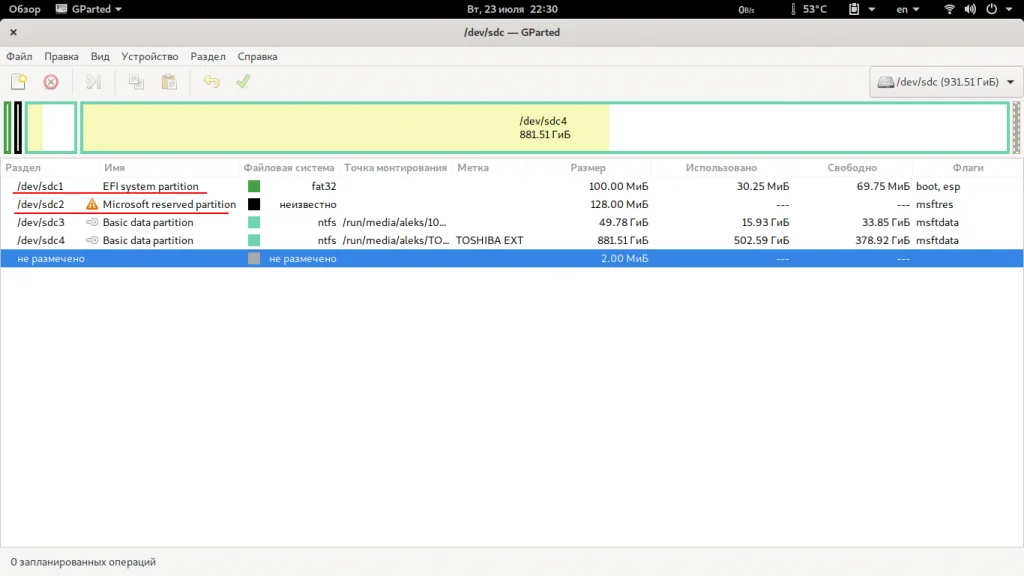Sort by the Свободно column header
The width and height of the screenshot is (1024, 576).
[852, 168]
